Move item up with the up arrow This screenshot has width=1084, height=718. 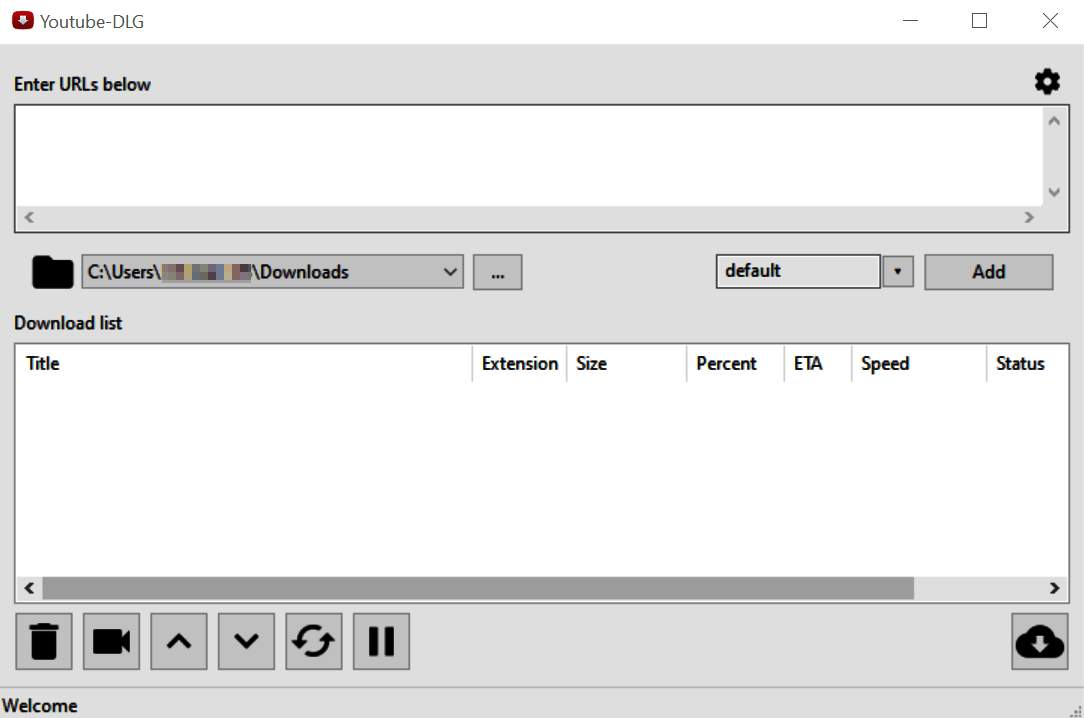(x=179, y=641)
